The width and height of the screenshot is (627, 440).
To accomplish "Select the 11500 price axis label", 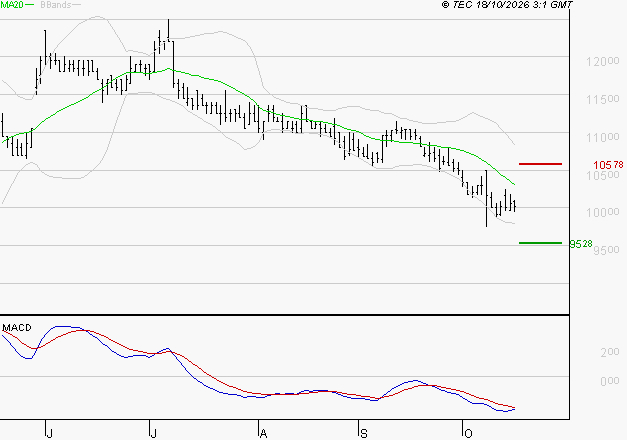I will tap(603, 100).
